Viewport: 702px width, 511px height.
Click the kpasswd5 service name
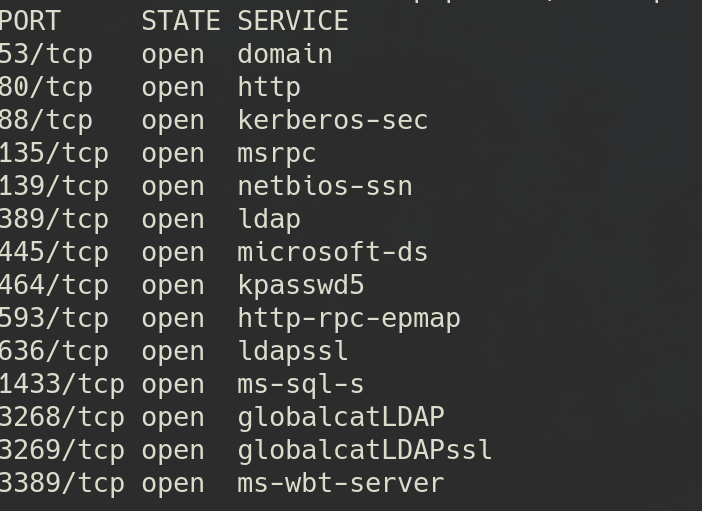[x=301, y=285]
